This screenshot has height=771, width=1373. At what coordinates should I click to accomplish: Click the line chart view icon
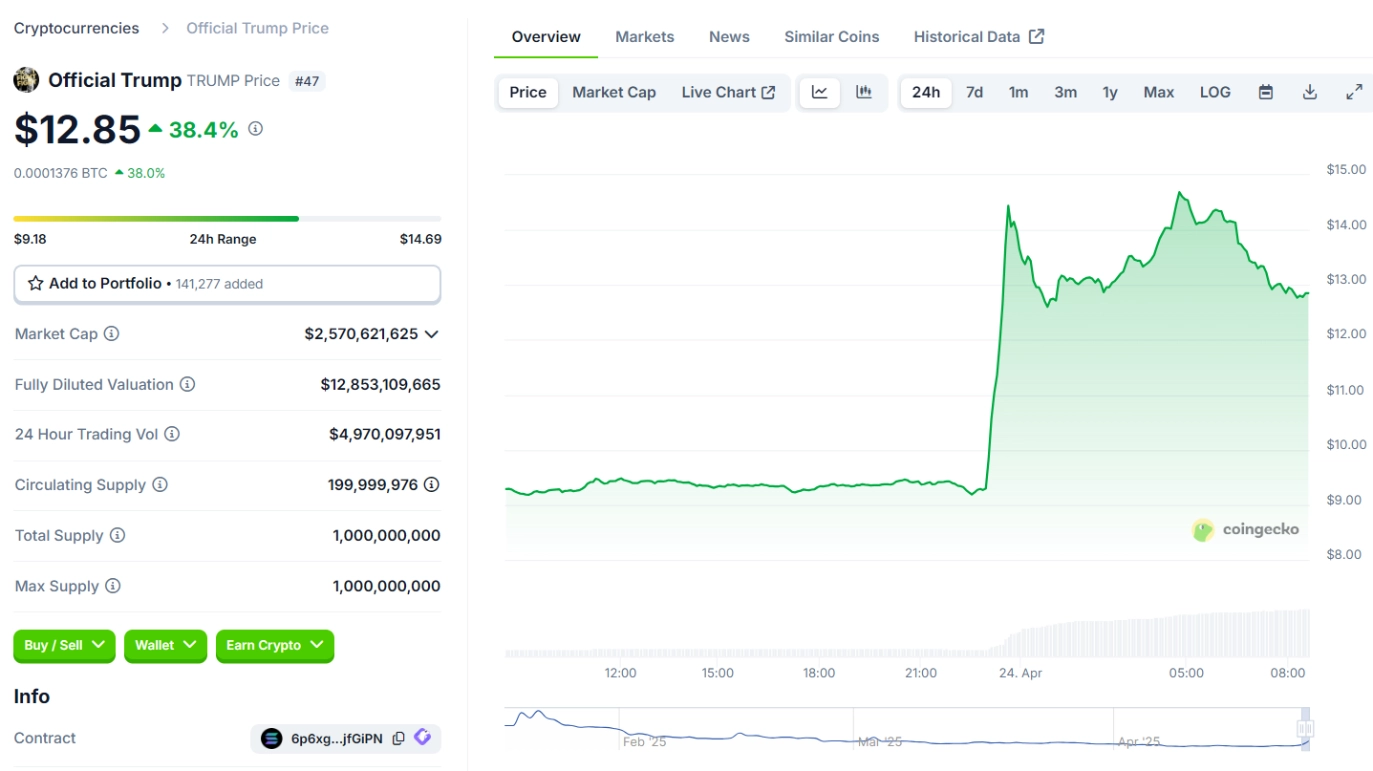coord(819,92)
